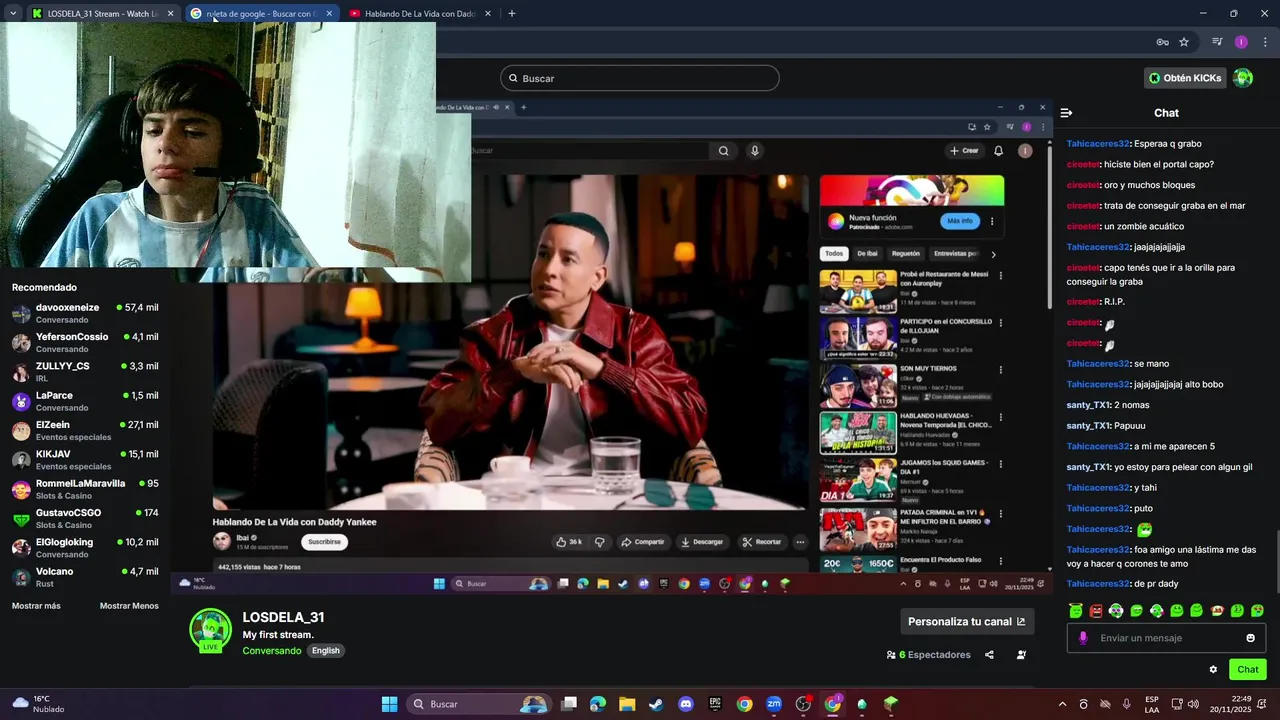Click the share icon beside Espectadores
1280x720 pixels.
989,655
